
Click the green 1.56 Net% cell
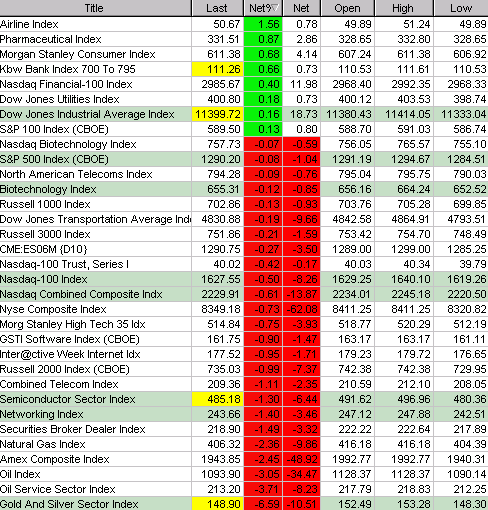click(x=263, y=24)
